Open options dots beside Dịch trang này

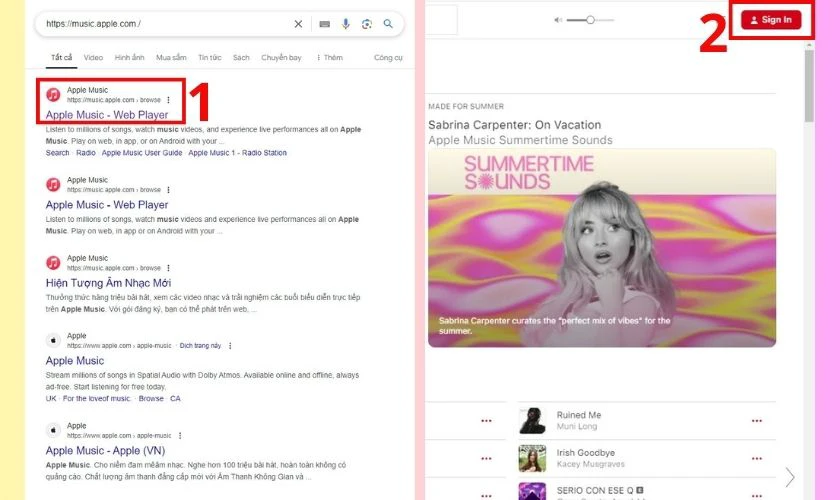[x=230, y=346]
